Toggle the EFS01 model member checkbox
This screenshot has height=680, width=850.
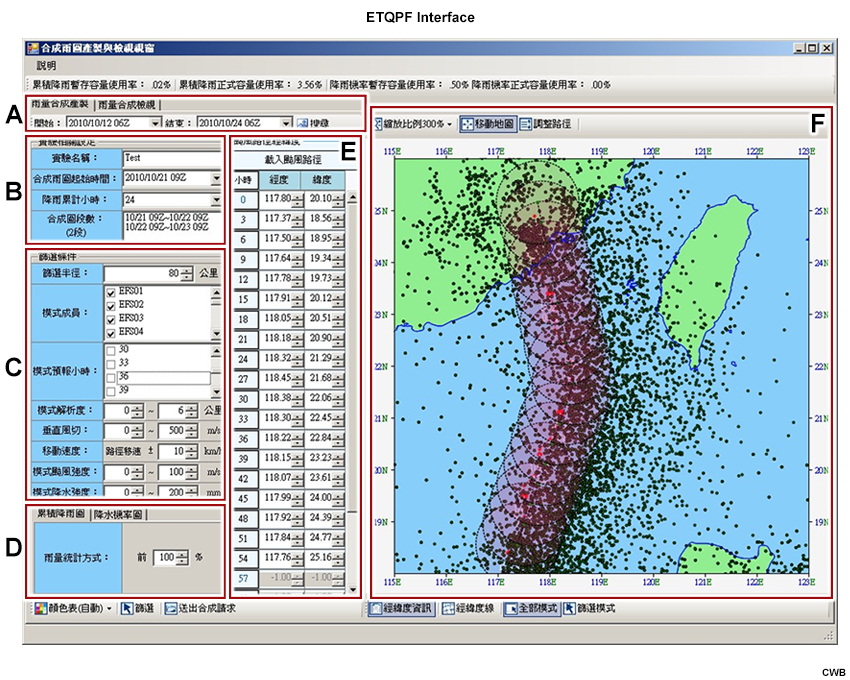click(x=111, y=293)
